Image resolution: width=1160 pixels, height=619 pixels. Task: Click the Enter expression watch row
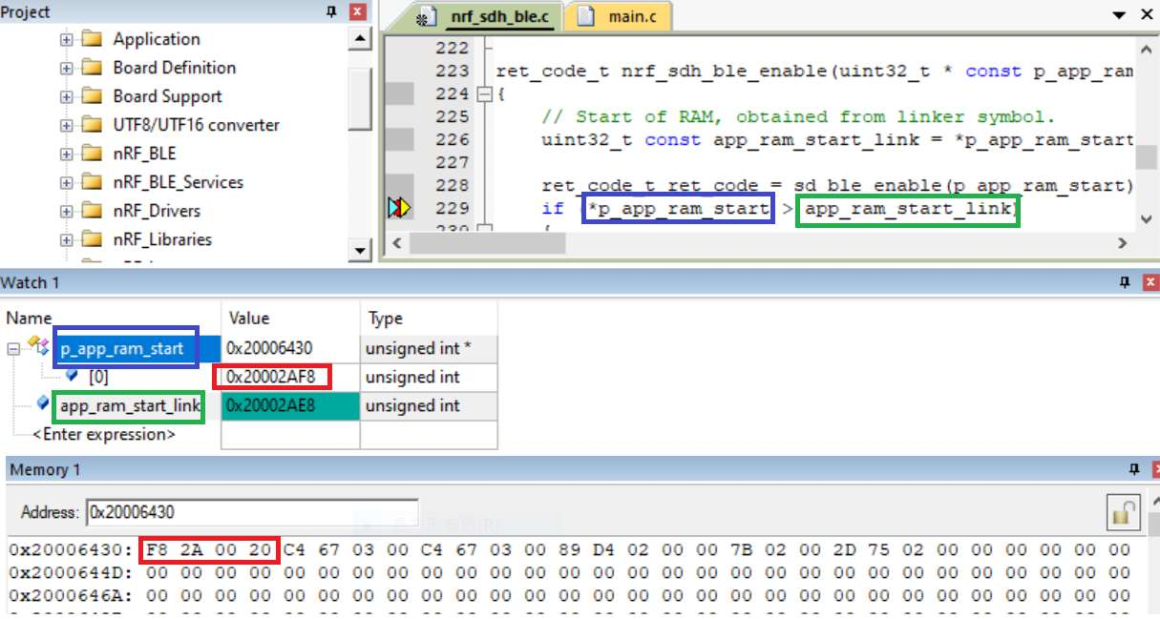click(x=104, y=435)
